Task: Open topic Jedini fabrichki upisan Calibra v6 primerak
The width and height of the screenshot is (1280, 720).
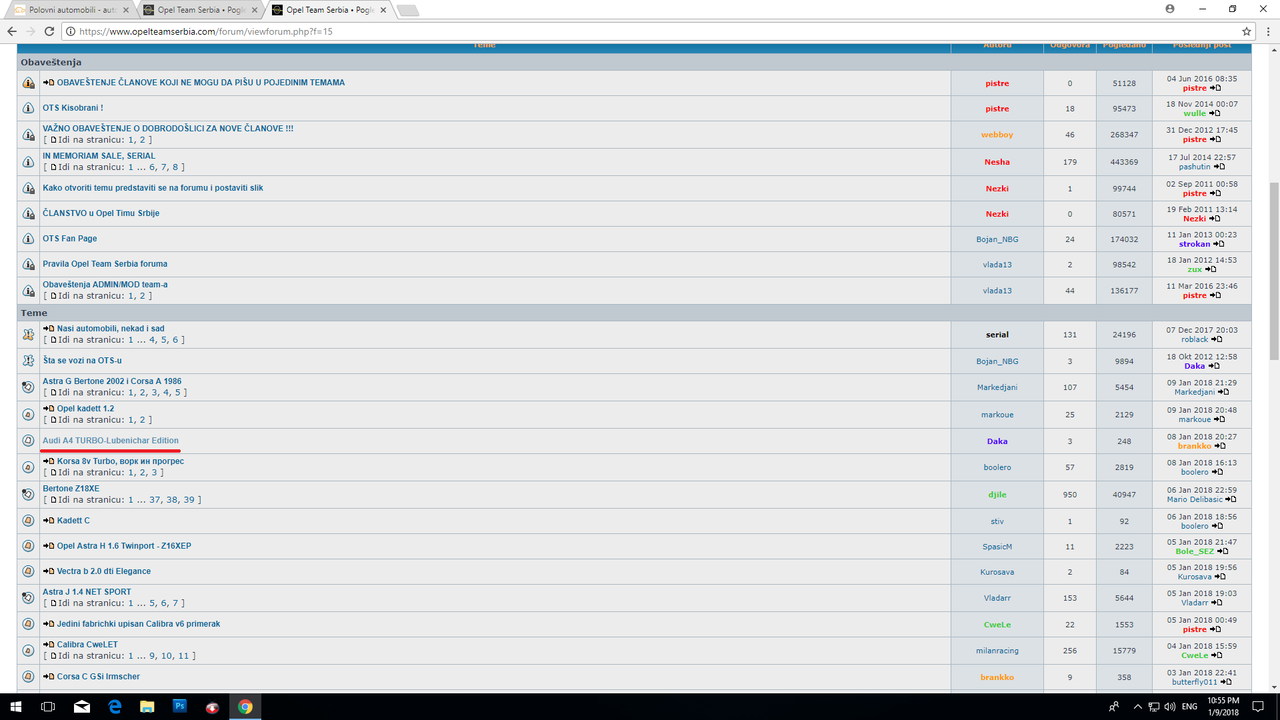Action: click(x=138, y=624)
